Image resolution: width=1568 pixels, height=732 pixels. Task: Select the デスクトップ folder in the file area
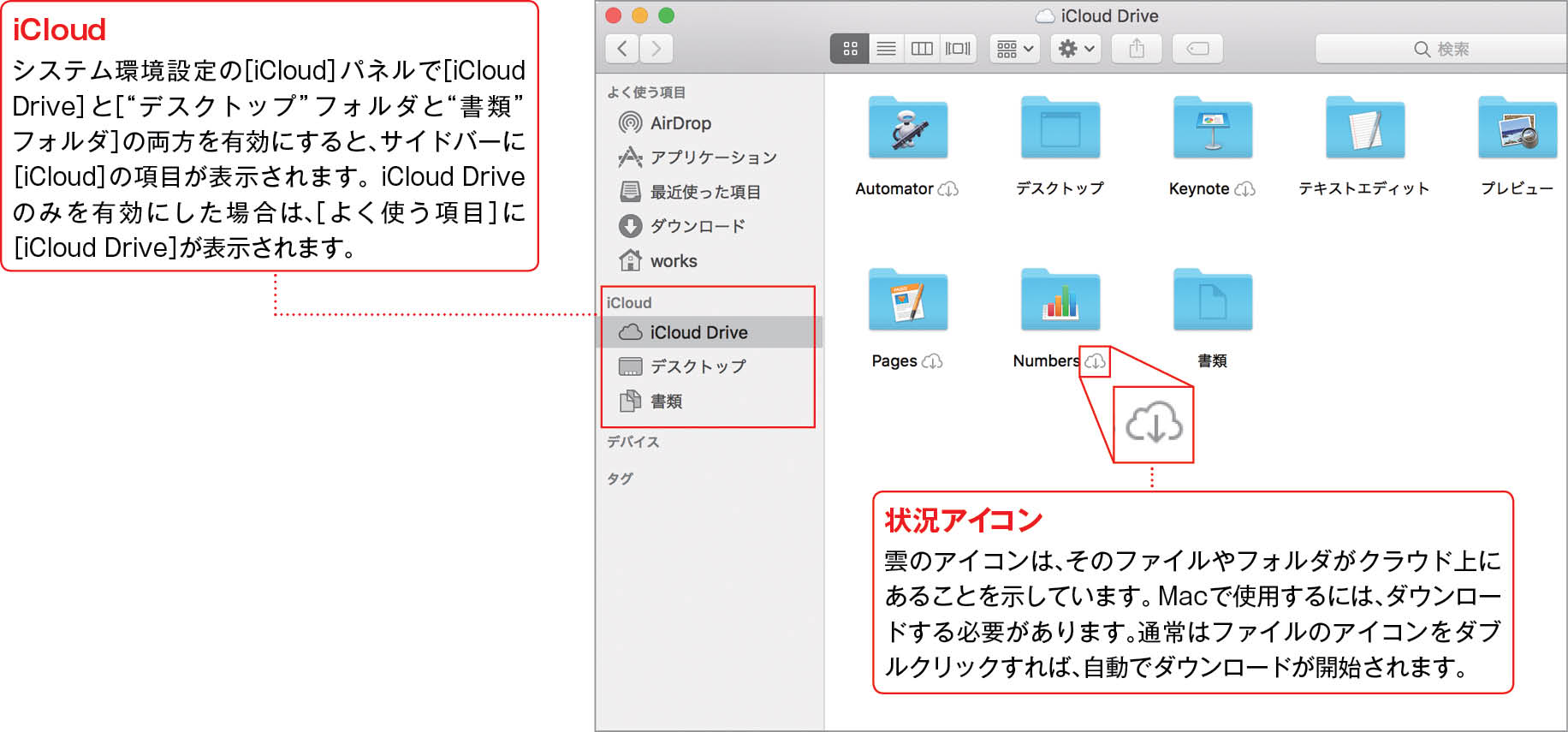[1060, 128]
